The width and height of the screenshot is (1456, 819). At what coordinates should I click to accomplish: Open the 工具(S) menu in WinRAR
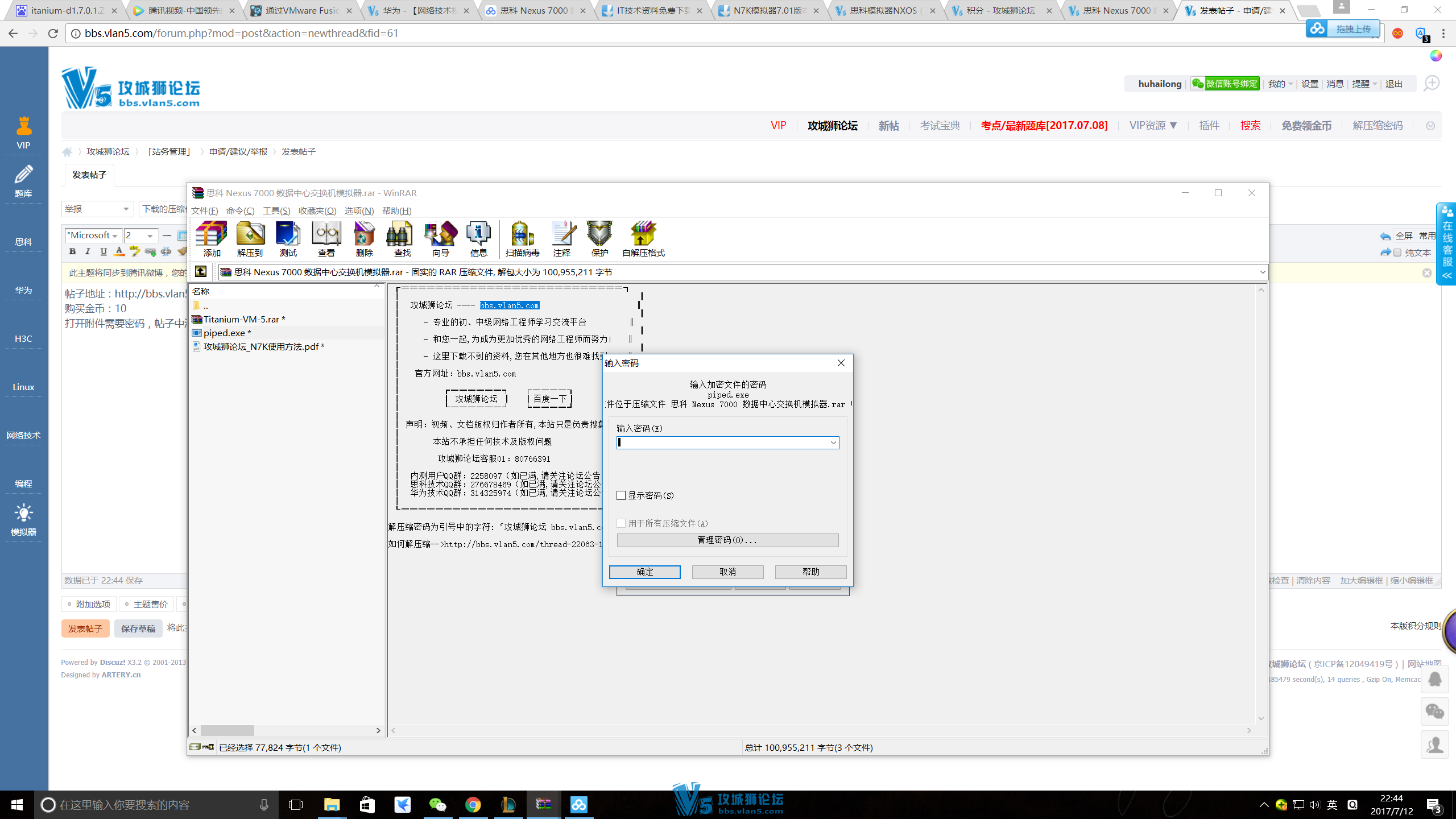click(276, 210)
